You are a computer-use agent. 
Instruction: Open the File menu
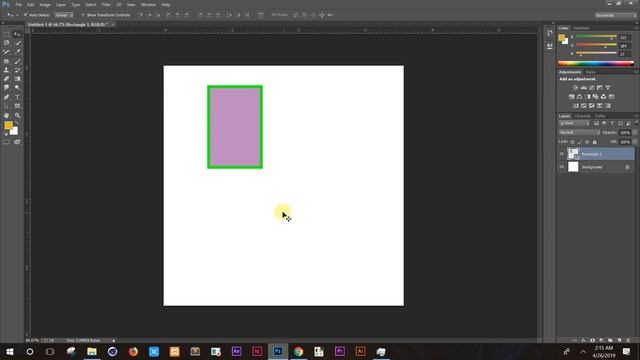(x=18, y=4)
